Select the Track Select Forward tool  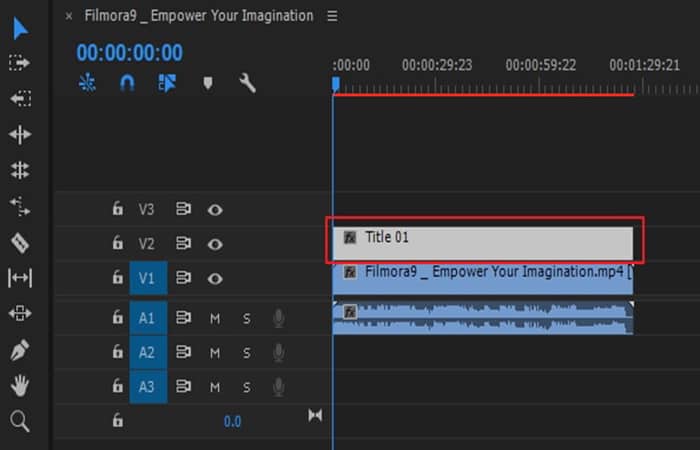click(20, 62)
